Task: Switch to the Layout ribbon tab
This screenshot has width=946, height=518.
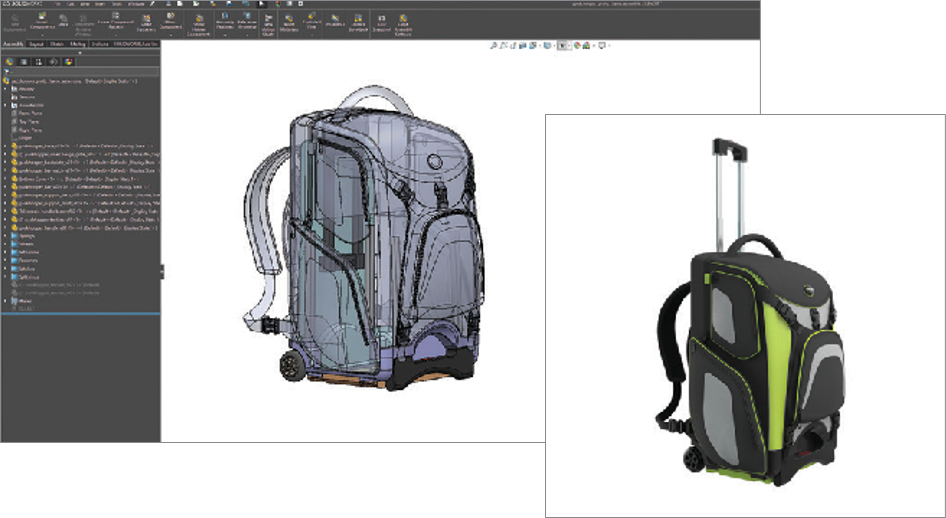Action: (36, 44)
